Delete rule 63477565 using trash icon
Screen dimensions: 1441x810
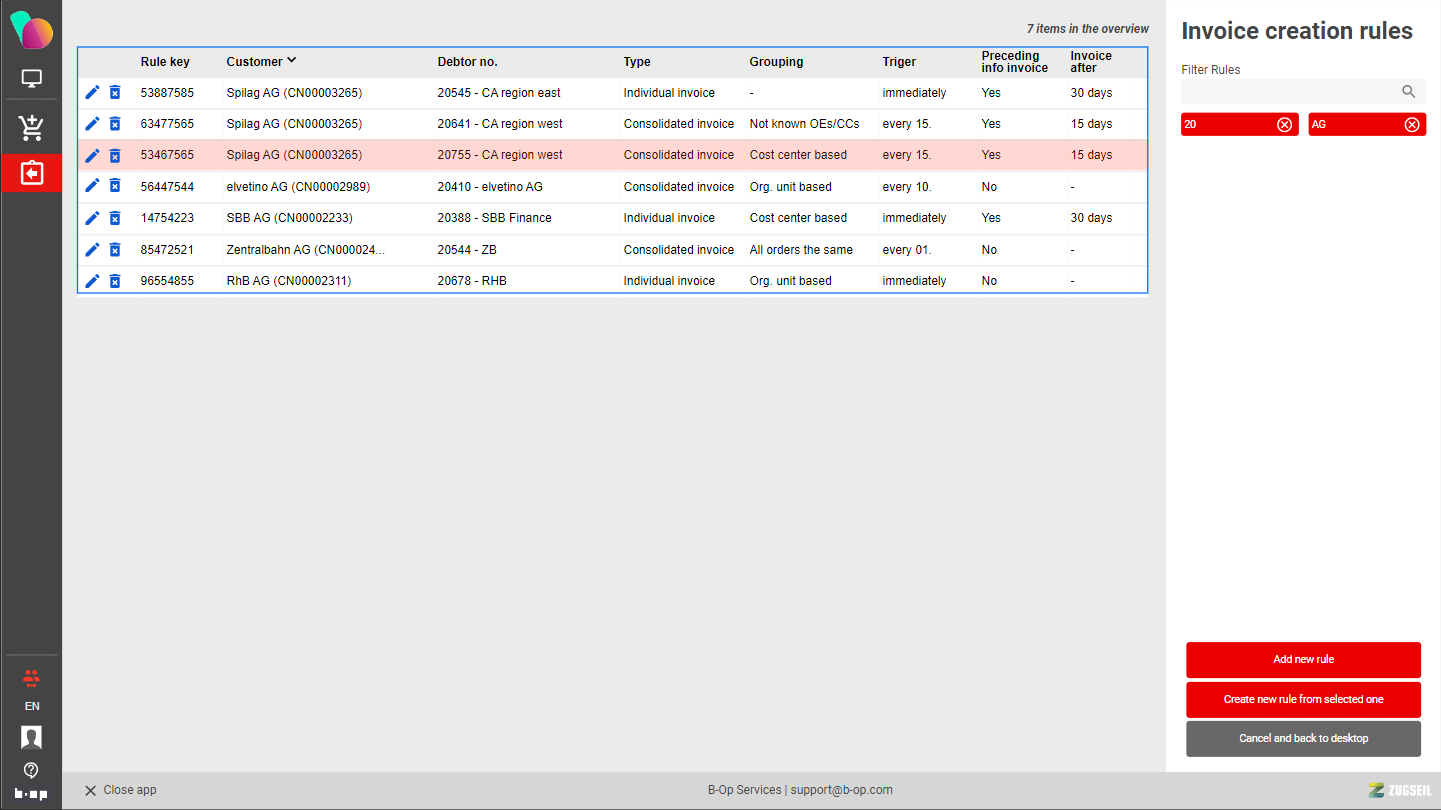[115, 124]
